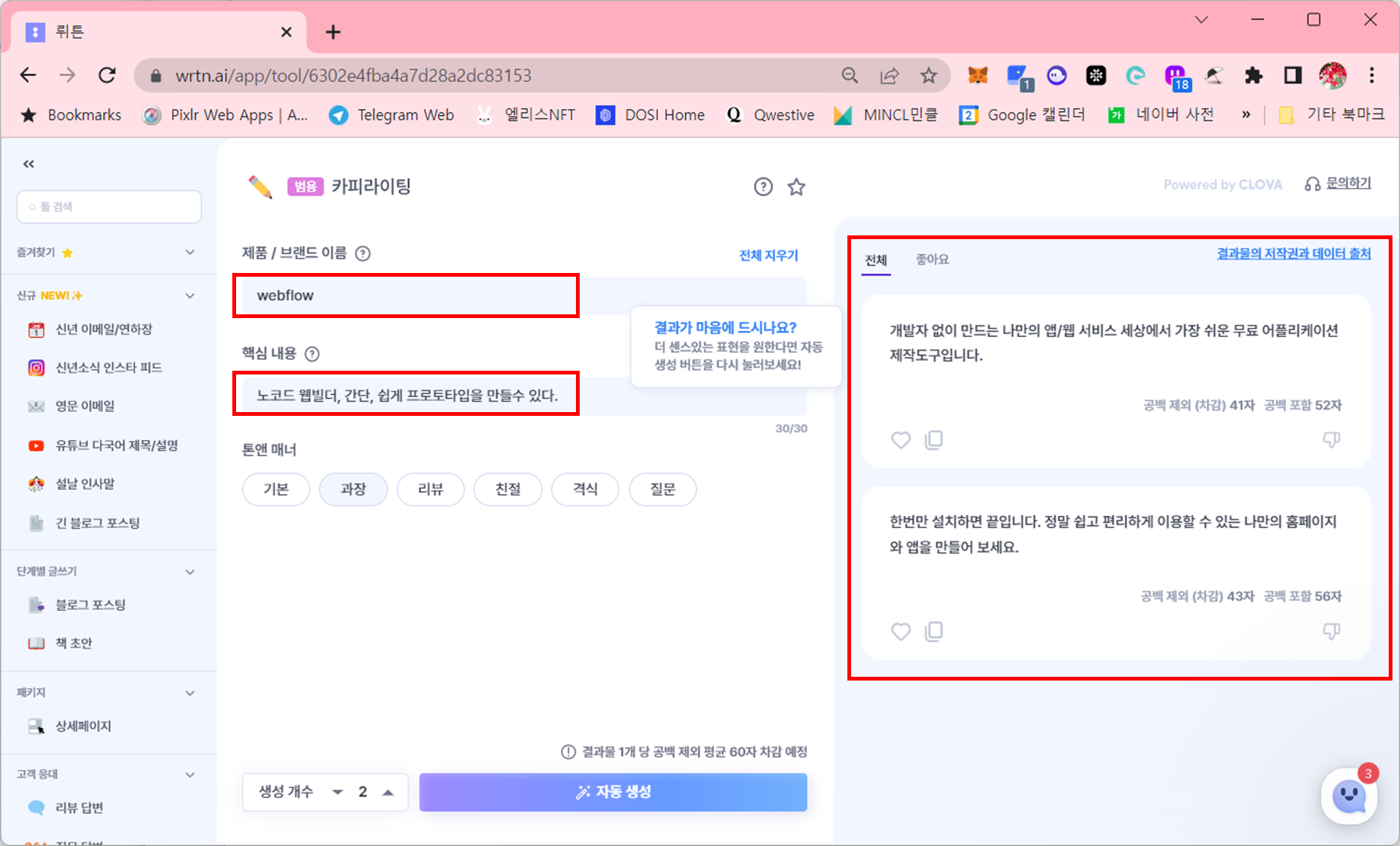The width and height of the screenshot is (1400, 846).
Task: Go back to the previous page
Action: [28, 75]
